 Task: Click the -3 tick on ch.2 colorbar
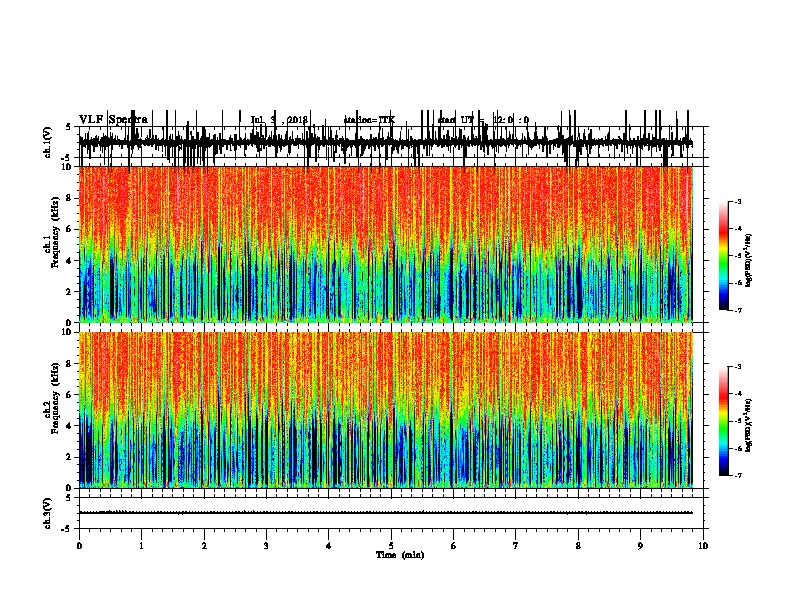point(737,367)
